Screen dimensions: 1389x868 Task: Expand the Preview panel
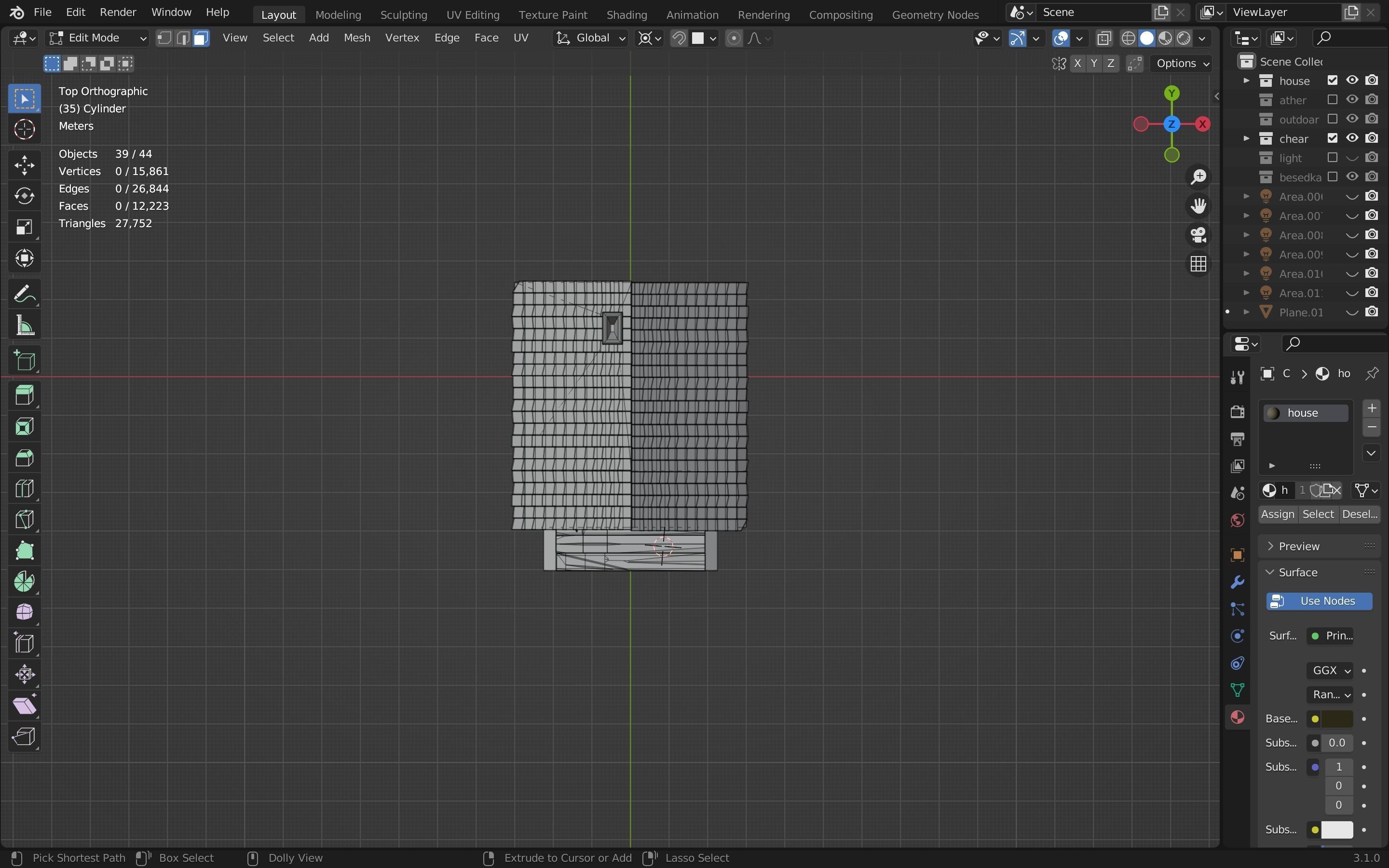coord(1298,546)
